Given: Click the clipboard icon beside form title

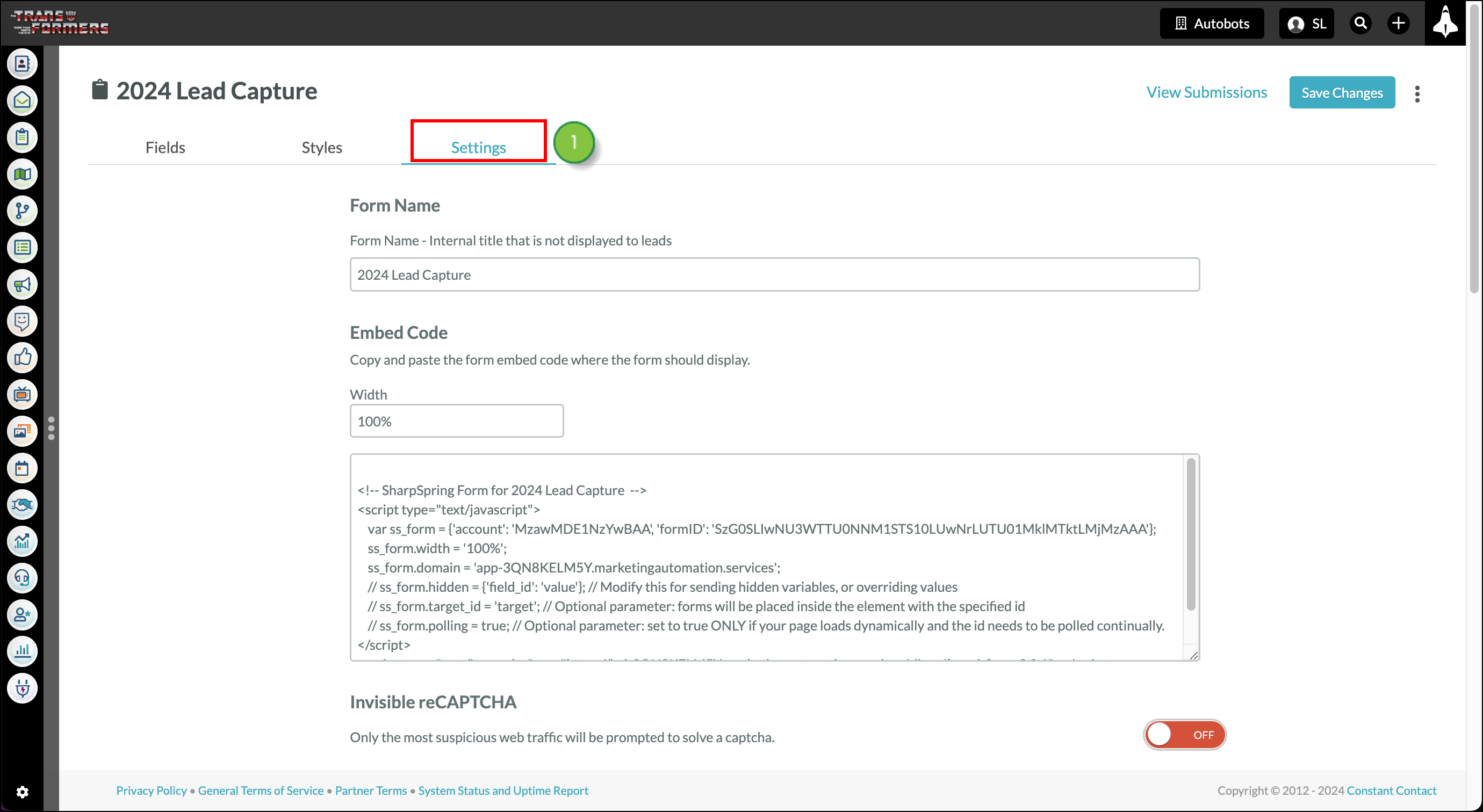Looking at the screenshot, I should (99, 90).
